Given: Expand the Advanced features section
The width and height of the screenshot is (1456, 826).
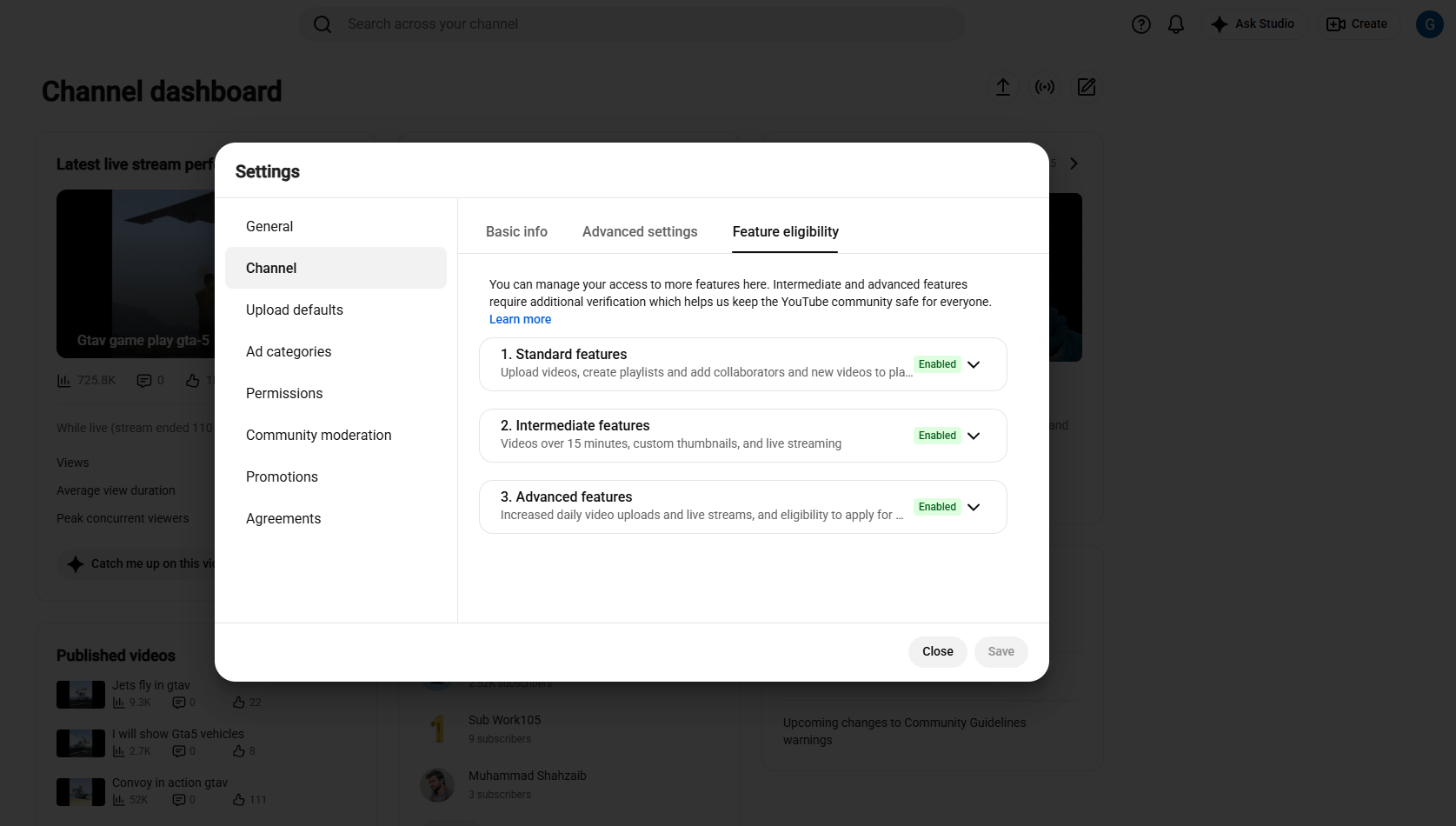Looking at the screenshot, I should click(x=974, y=507).
